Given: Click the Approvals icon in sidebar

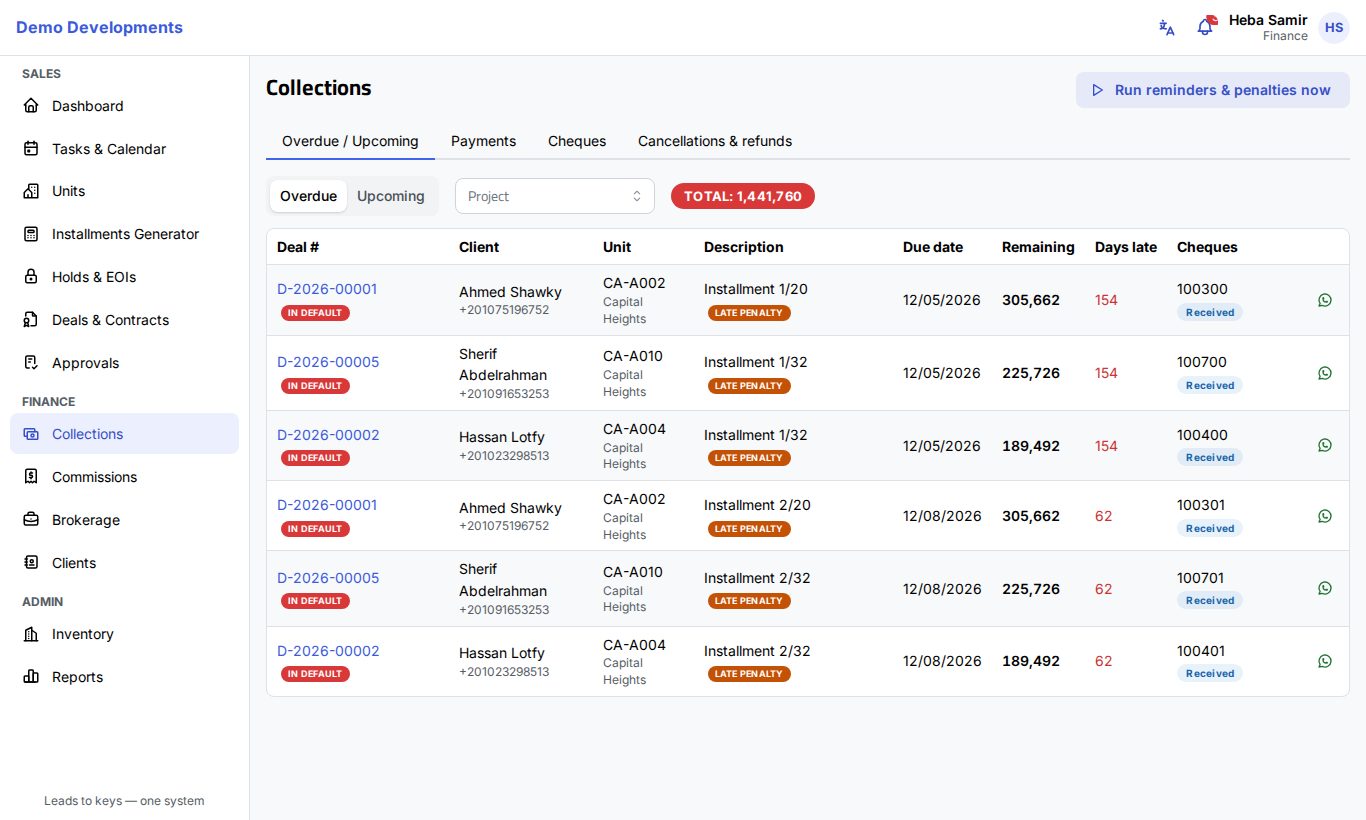Looking at the screenshot, I should 31,363.
